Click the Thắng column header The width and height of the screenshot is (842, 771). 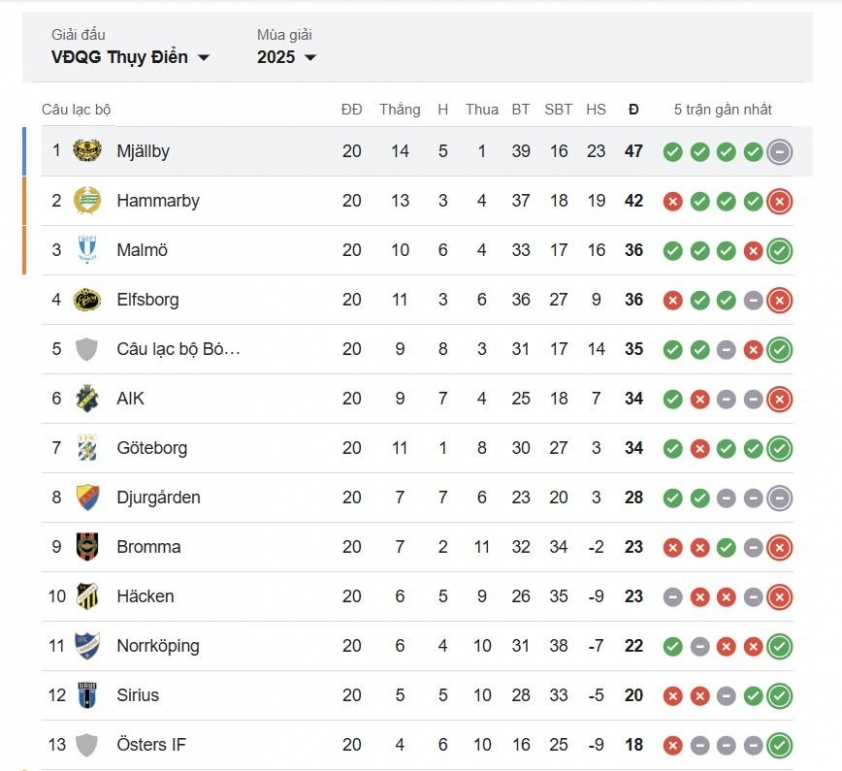click(x=400, y=110)
